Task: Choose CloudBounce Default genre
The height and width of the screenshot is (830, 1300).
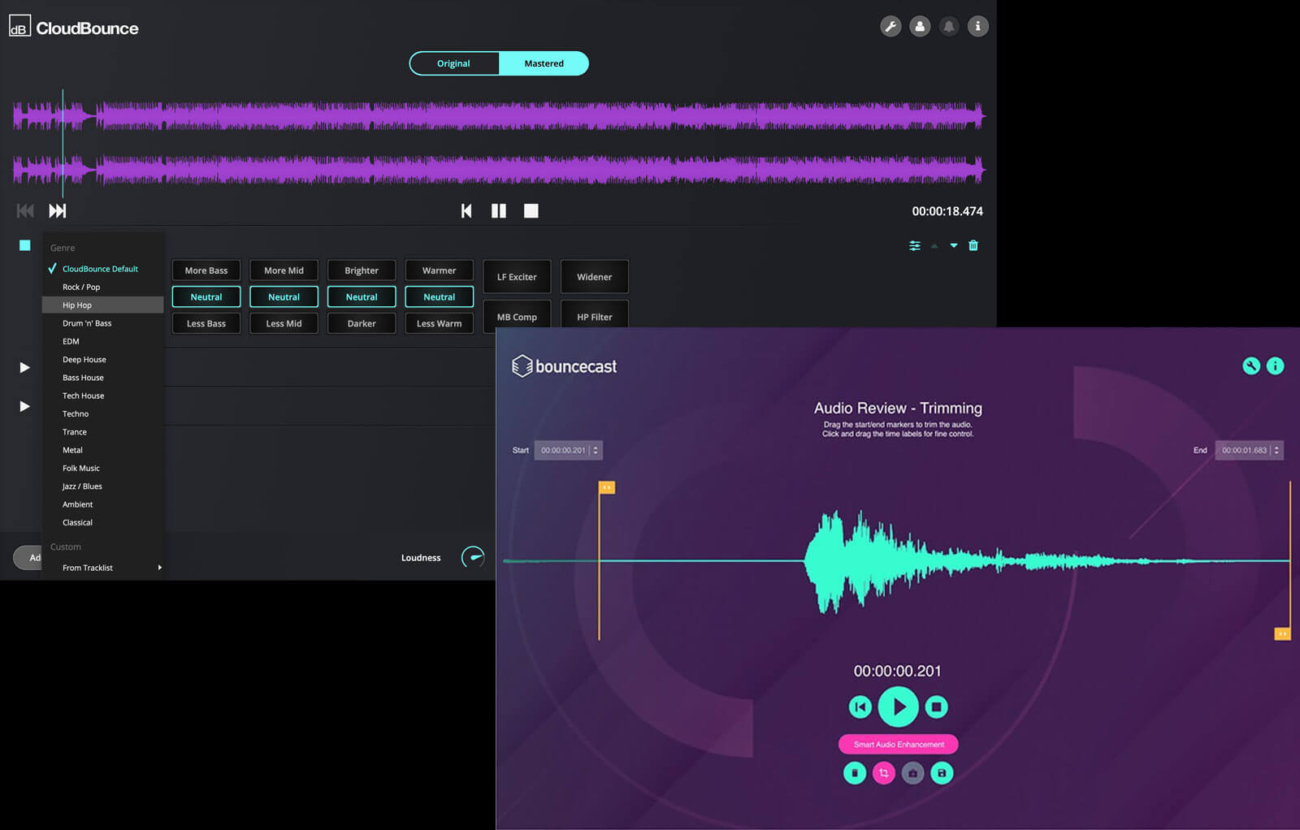Action: (103, 269)
